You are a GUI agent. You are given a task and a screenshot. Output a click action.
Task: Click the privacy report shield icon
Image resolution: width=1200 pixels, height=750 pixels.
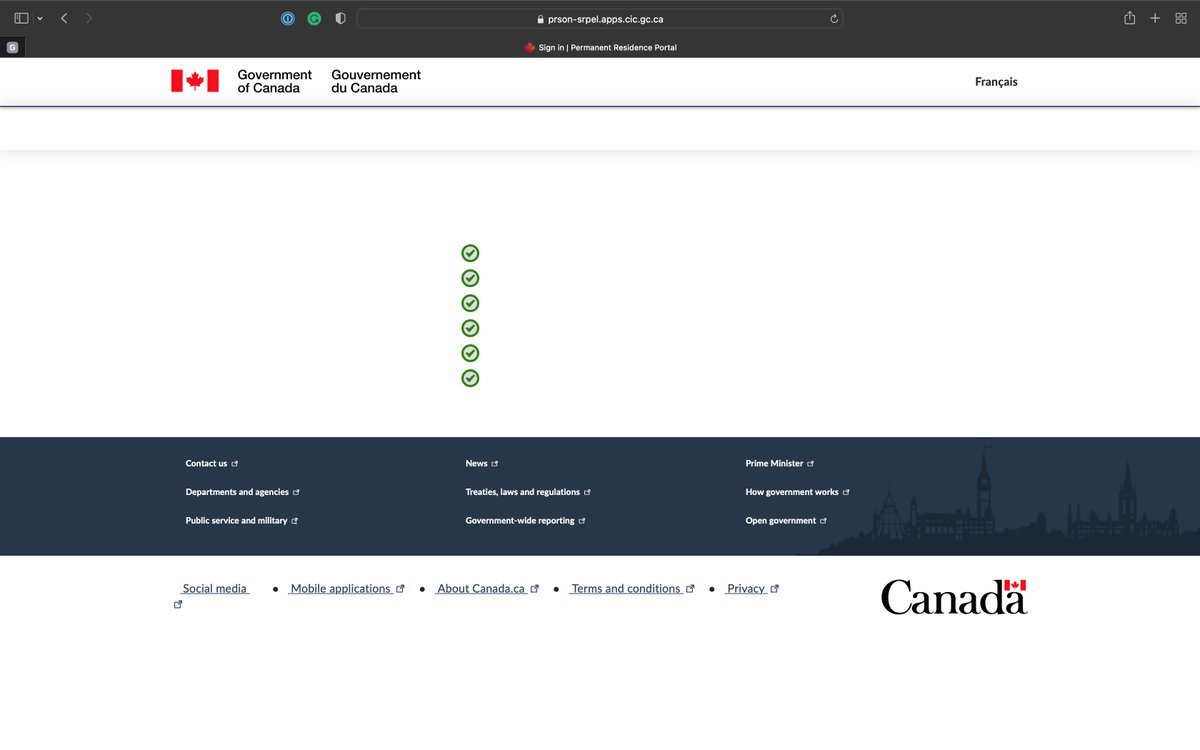point(340,18)
